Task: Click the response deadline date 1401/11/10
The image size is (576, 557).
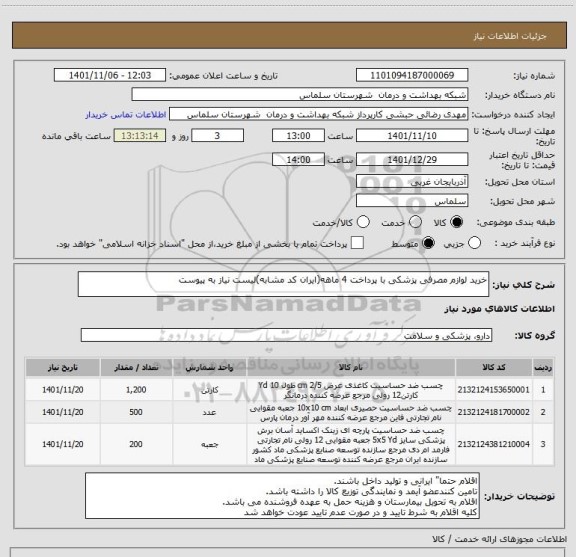Action: 412,136
